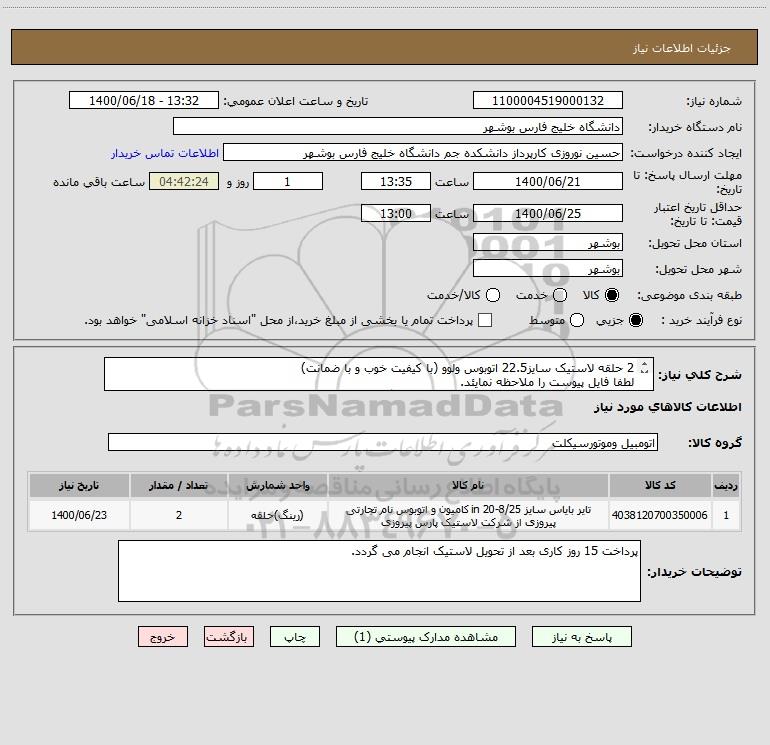This screenshot has width=770, height=745.
Task: Click the ردیف column header
Action: point(726,485)
